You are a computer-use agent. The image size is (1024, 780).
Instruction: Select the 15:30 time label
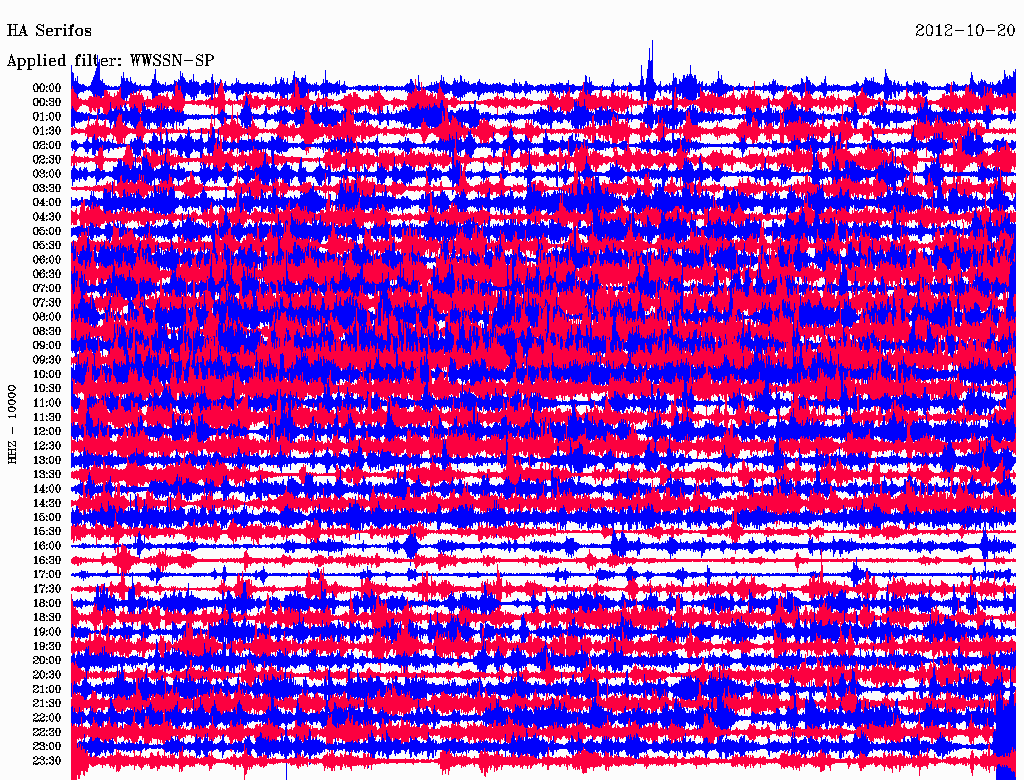click(x=47, y=532)
